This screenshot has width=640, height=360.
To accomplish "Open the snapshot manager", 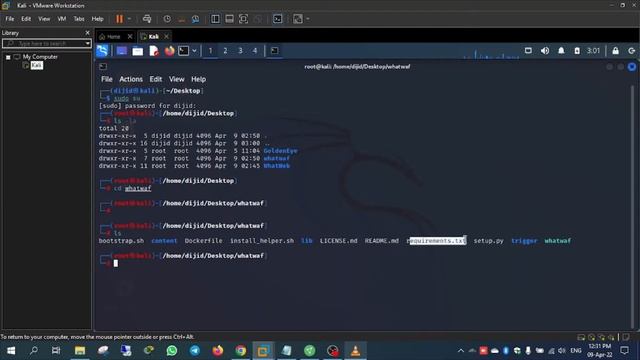I will click(196, 19).
